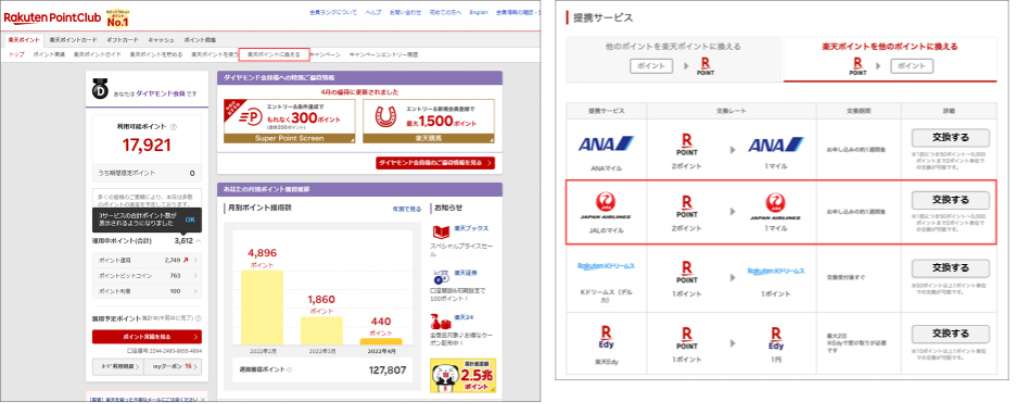Open the ポイント運用 row chevron
1018x404 pixels.
click(x=196, y=260)
